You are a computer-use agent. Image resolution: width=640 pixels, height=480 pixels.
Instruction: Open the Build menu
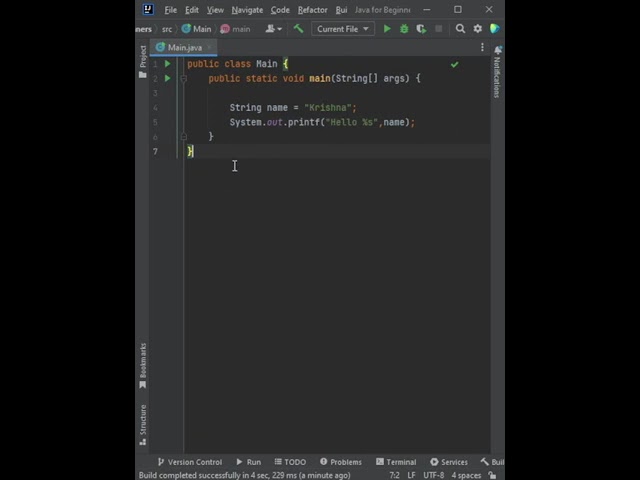(341, 10)
